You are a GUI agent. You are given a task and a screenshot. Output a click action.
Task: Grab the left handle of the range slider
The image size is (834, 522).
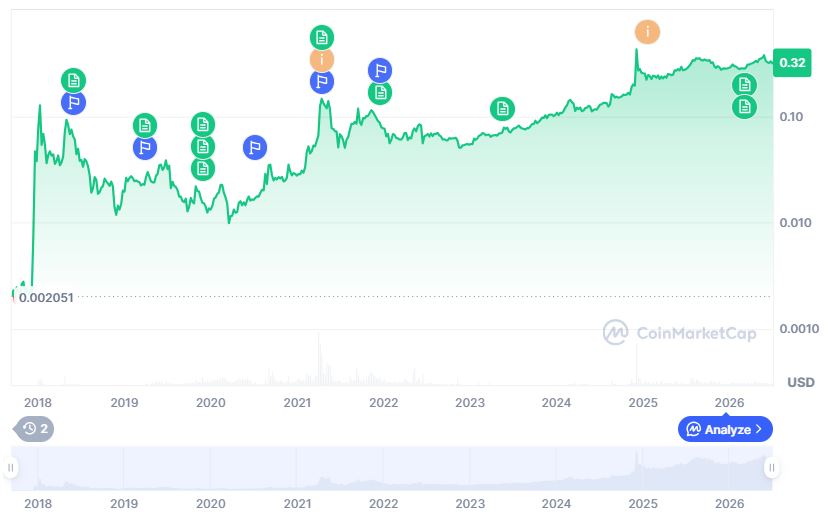[10, 468]
